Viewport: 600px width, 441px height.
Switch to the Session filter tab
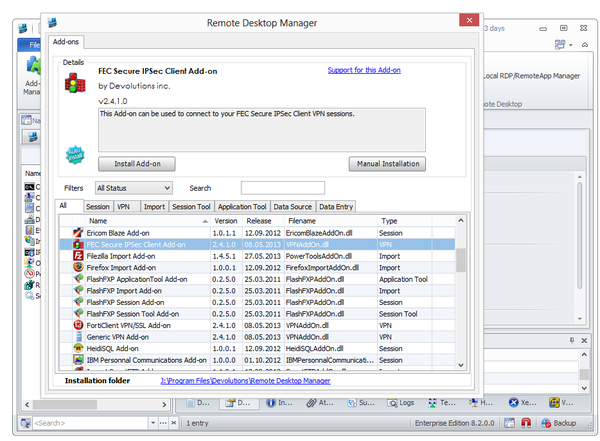point(98,207)
